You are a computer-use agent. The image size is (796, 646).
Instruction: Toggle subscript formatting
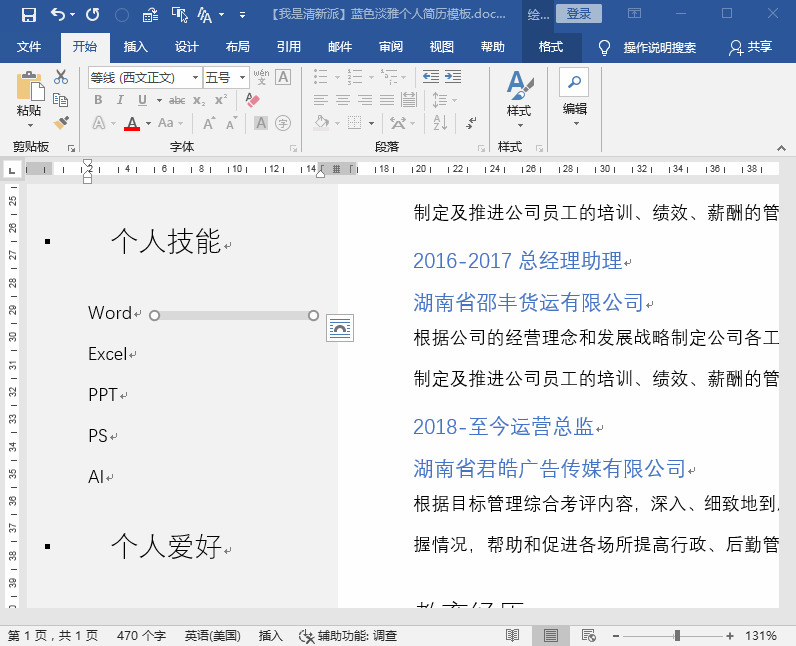(x=199, y=100)
